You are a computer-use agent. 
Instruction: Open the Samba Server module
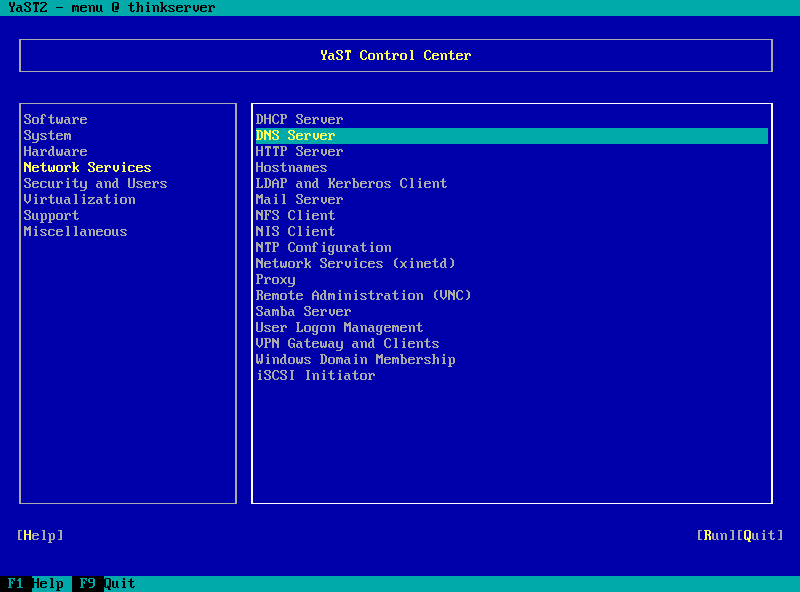(x=304, y=311)
